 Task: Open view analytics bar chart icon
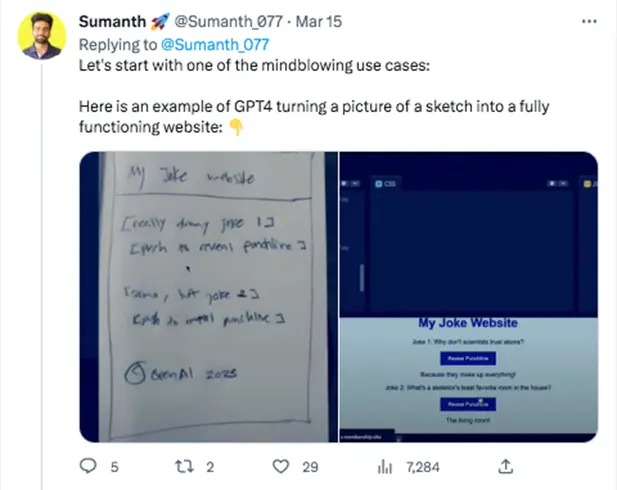click(x=383, y=466)
